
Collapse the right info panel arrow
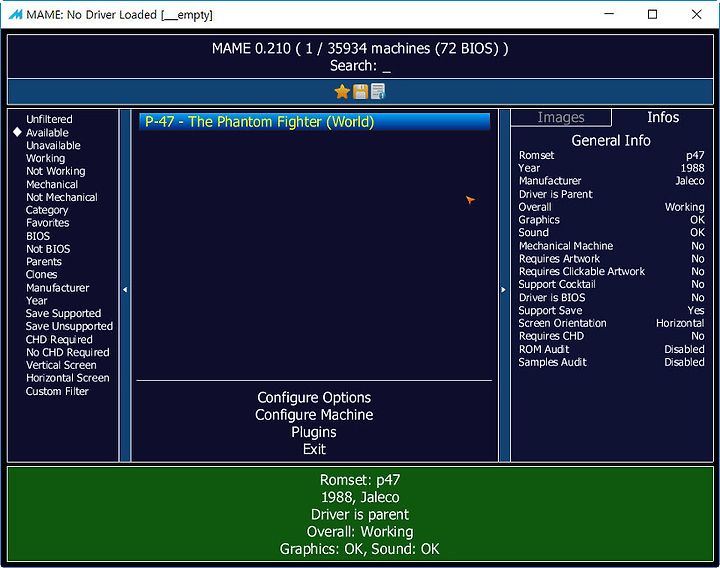(504, 290)
